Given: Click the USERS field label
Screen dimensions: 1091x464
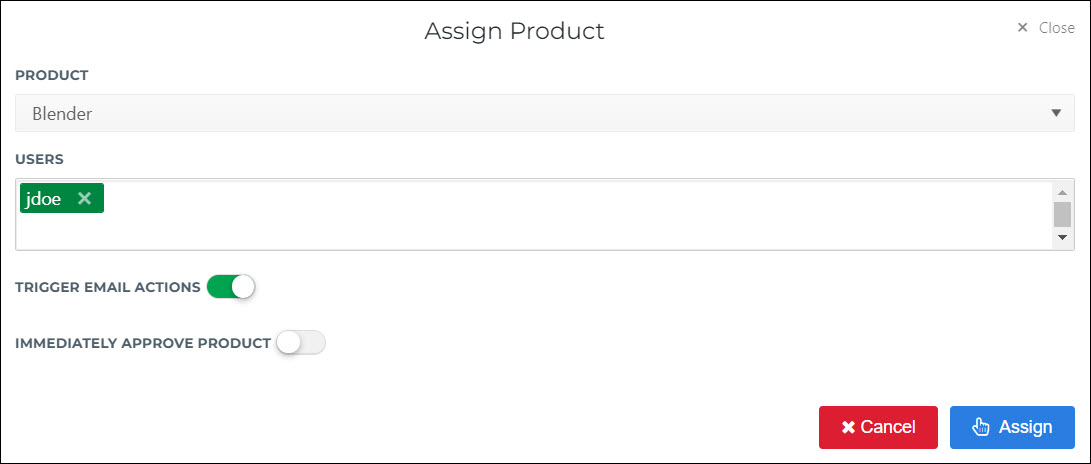Looking at the screenshot, I should pos(40,159).
